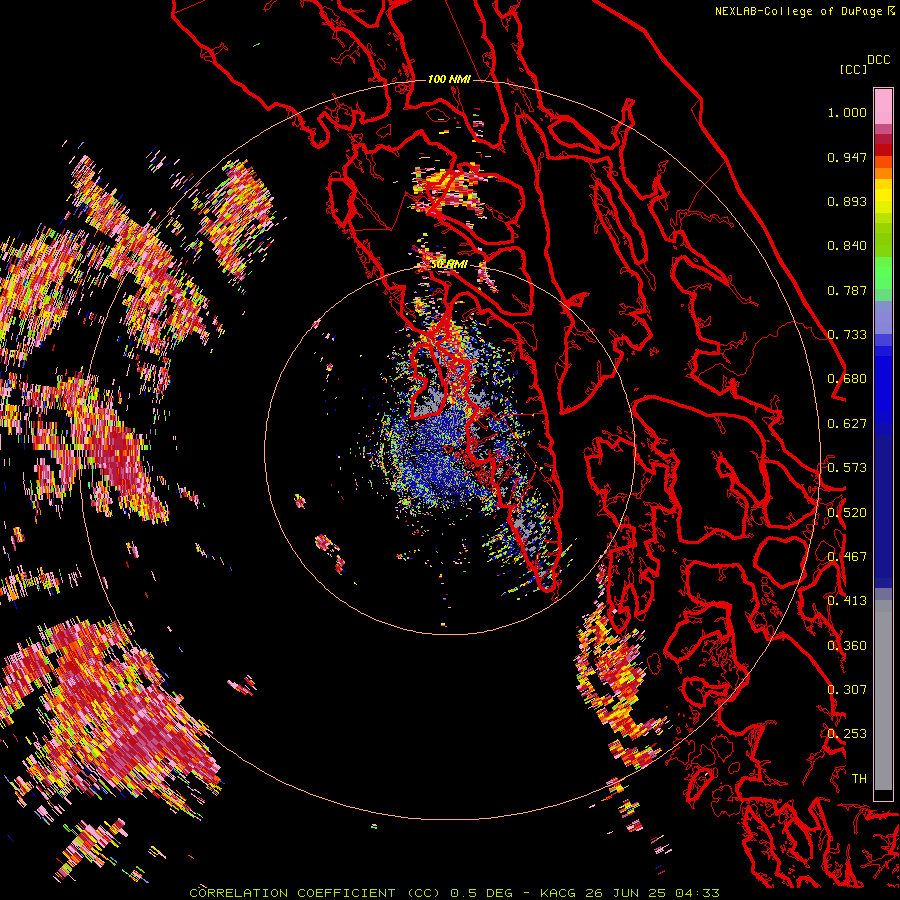Click the TH threshold label

point(859,779)
